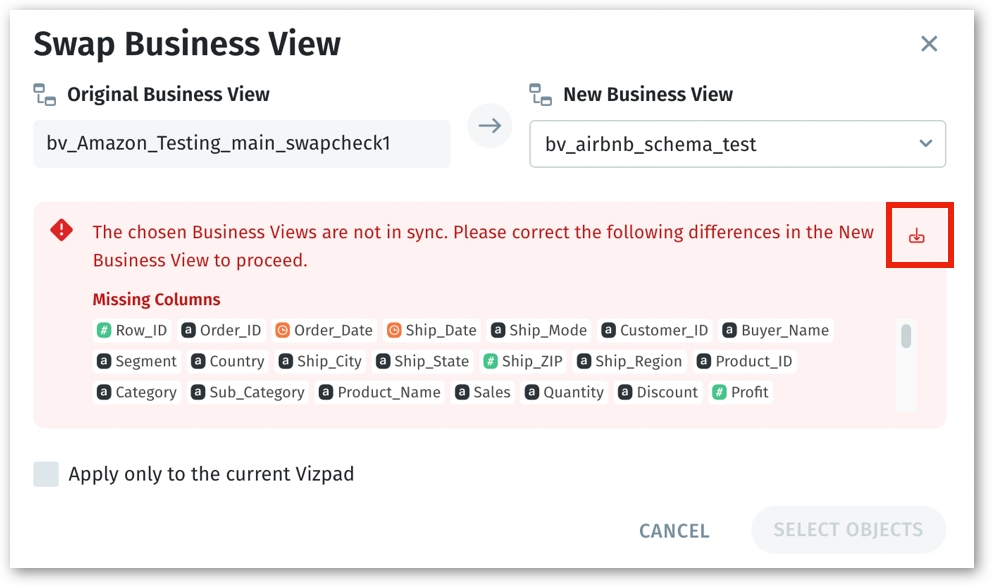Click the arrow icon between business views

point(490,126)
